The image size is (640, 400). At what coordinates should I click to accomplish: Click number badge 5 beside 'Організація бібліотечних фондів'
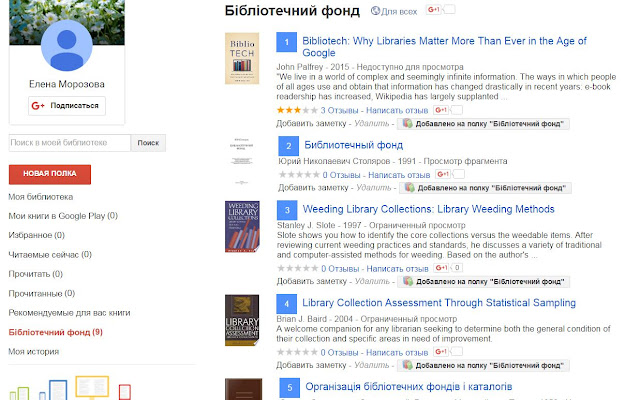tap(290, 388)
